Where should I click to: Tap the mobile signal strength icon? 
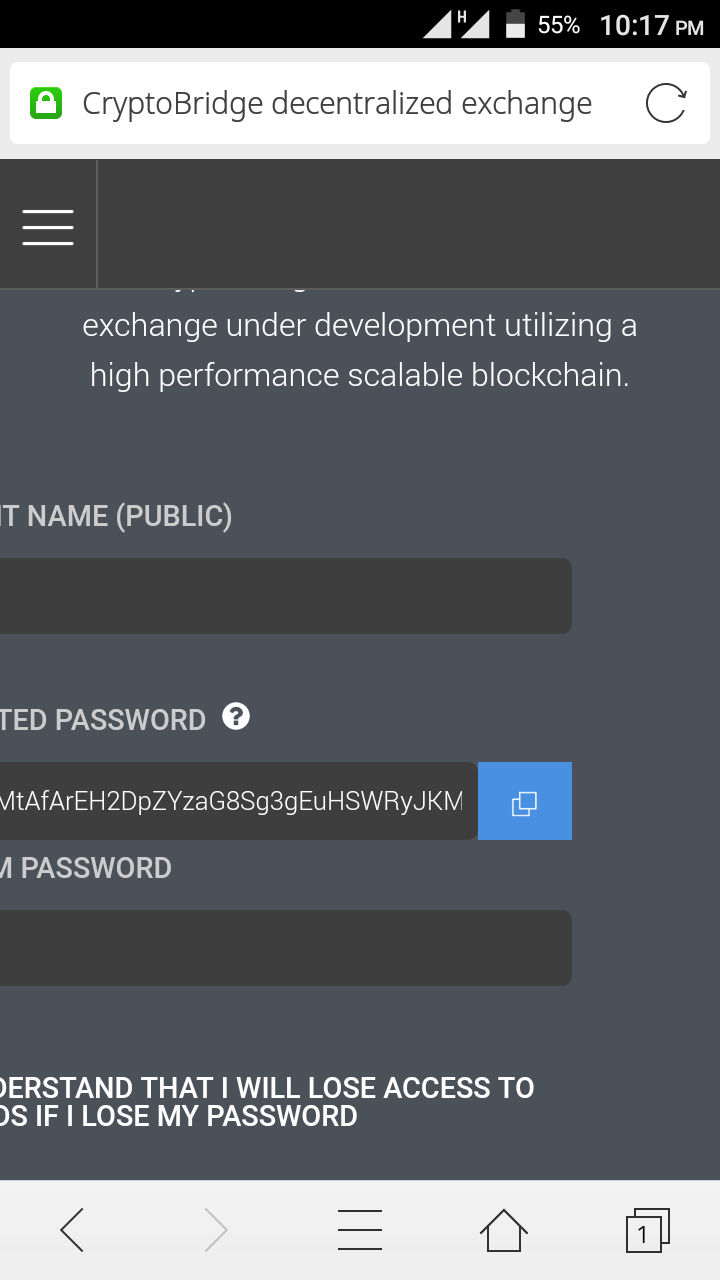pos(457,24)
